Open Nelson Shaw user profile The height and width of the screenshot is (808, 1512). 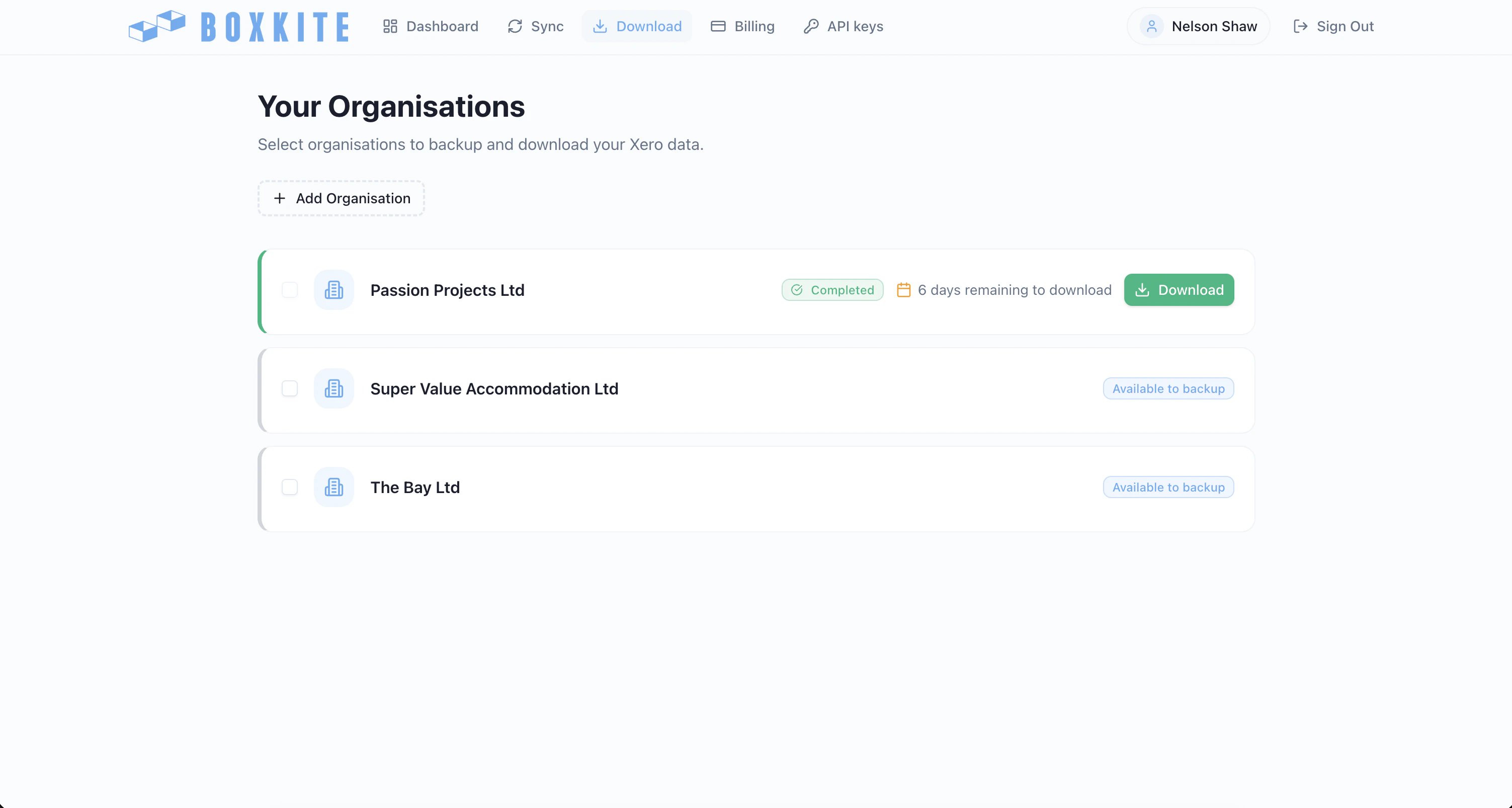click(x=1199, y=27)
